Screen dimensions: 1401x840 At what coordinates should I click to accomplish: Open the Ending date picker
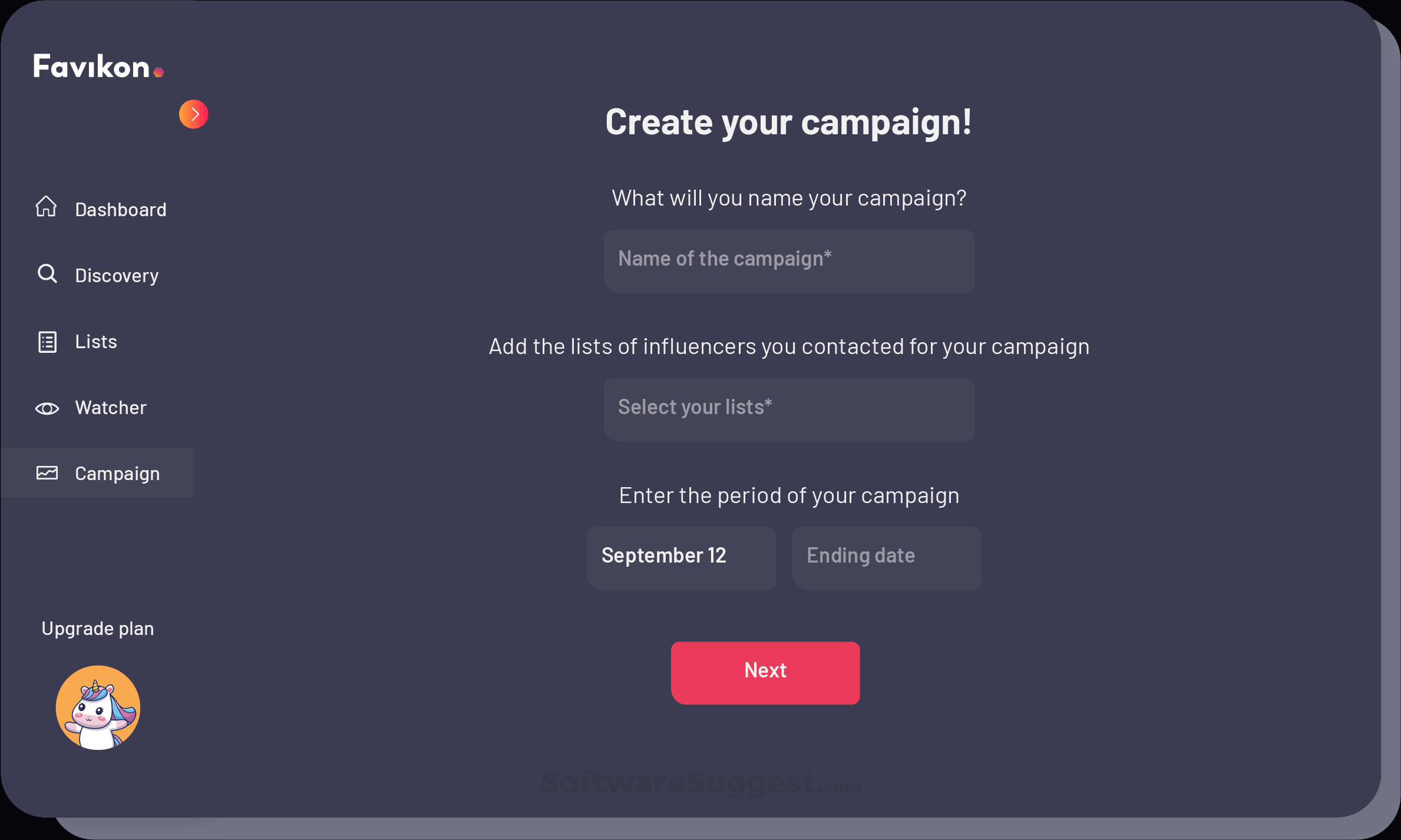pos(886,557)
